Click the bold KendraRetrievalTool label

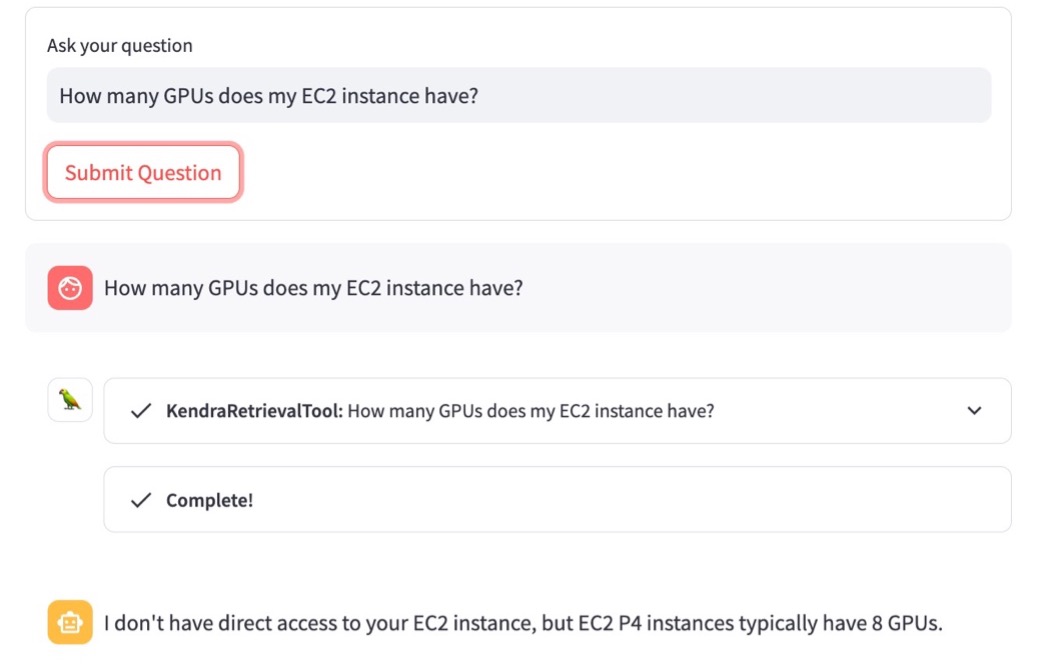click(254, 411)
